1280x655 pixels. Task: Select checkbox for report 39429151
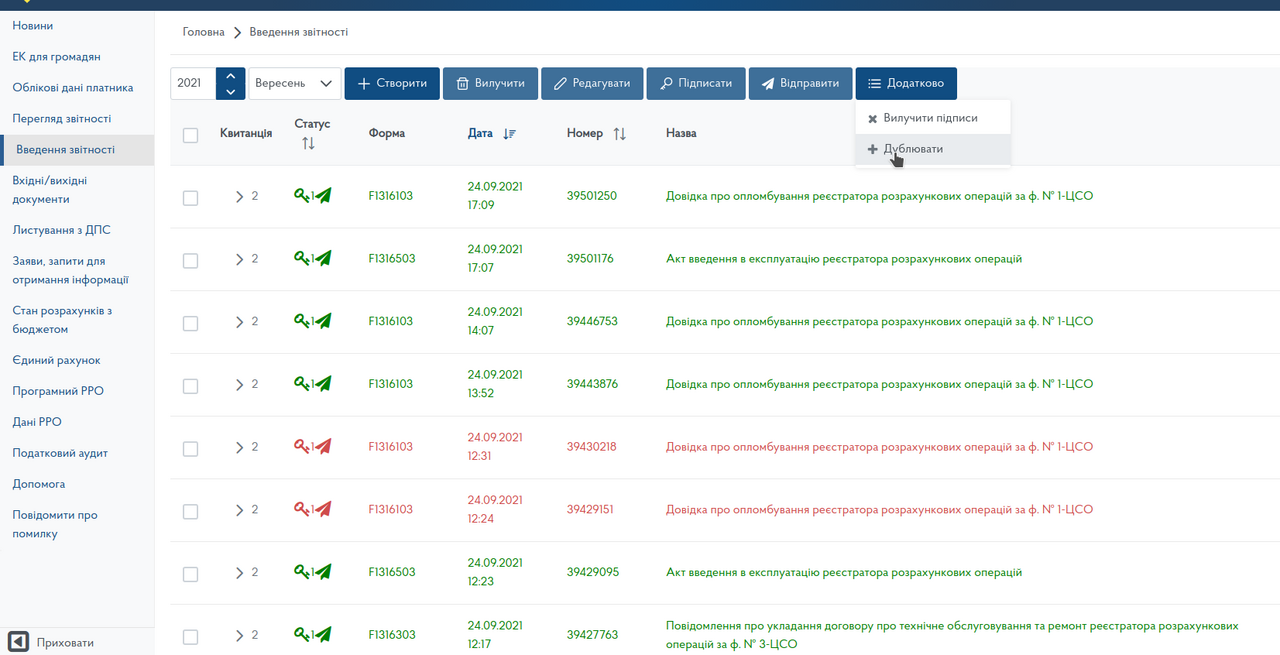point(190,512)
